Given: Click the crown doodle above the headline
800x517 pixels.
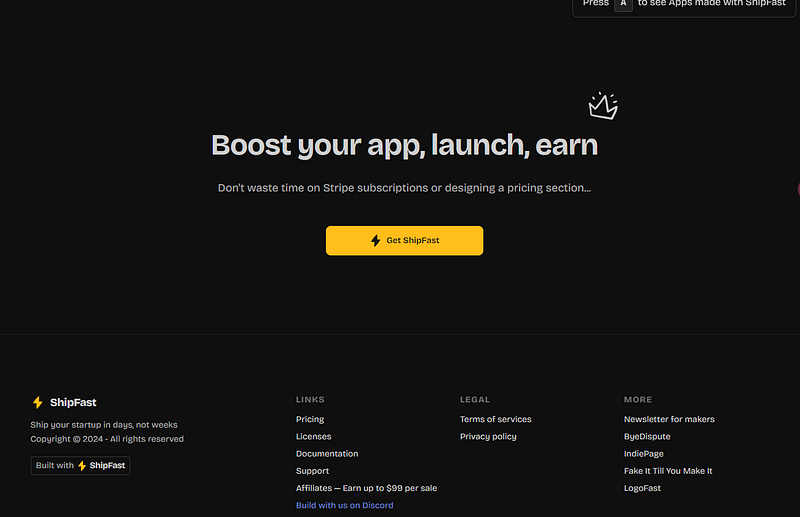Looking at the screenshot, I should (x=603, y=106).
